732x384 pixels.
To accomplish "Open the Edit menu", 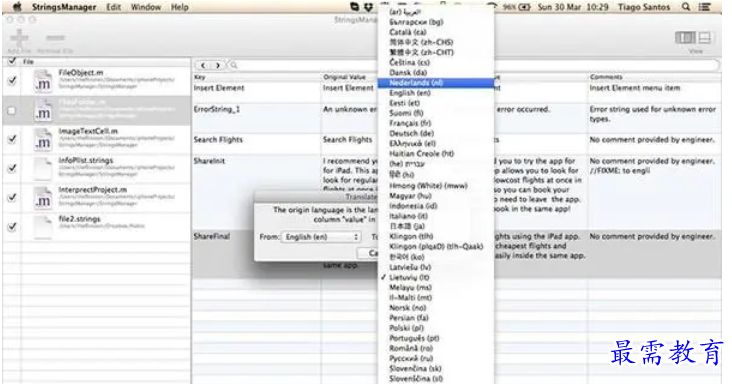I will coord(113,7).
